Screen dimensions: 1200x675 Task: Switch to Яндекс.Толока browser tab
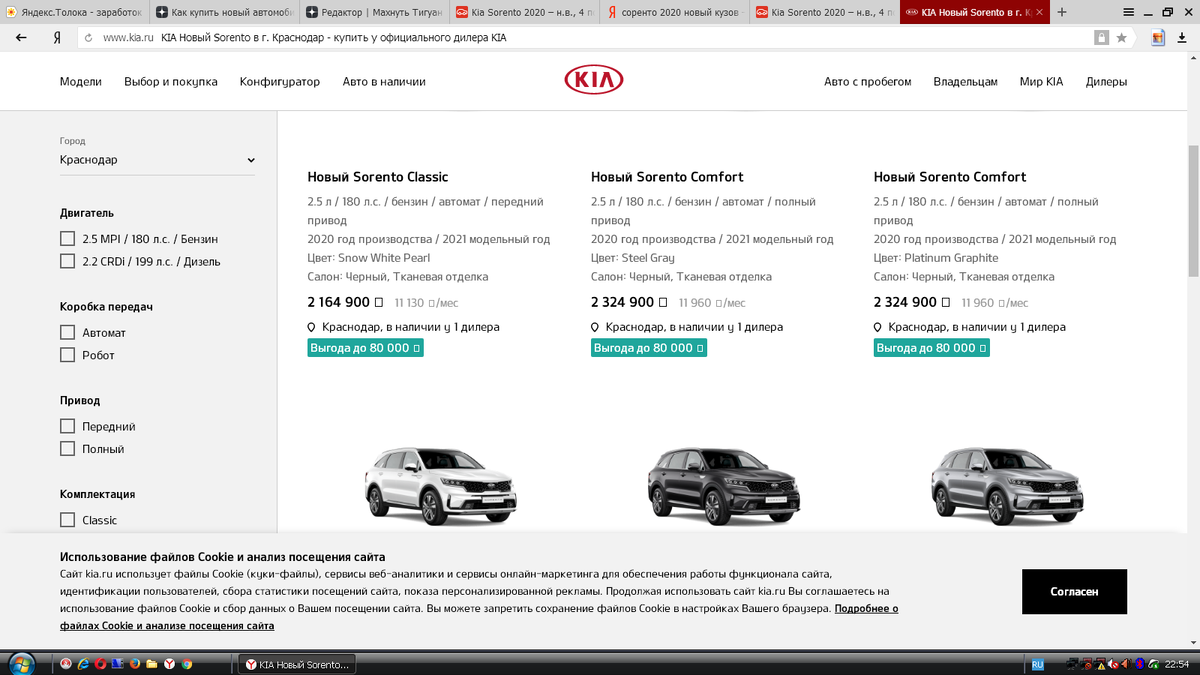click(75, 13)
